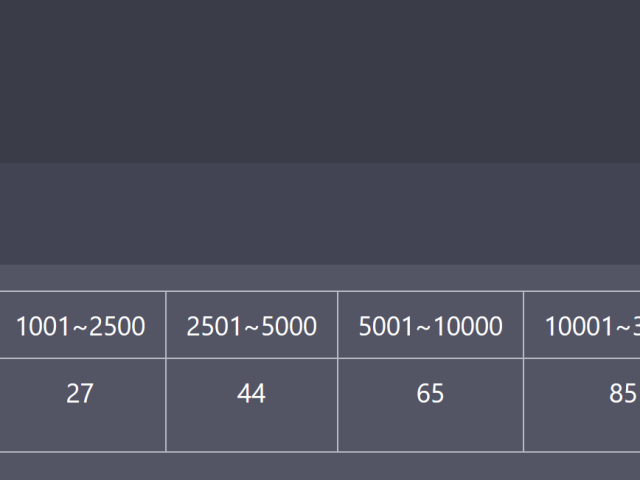Click the lighter strip just above the table

point(320,278)
